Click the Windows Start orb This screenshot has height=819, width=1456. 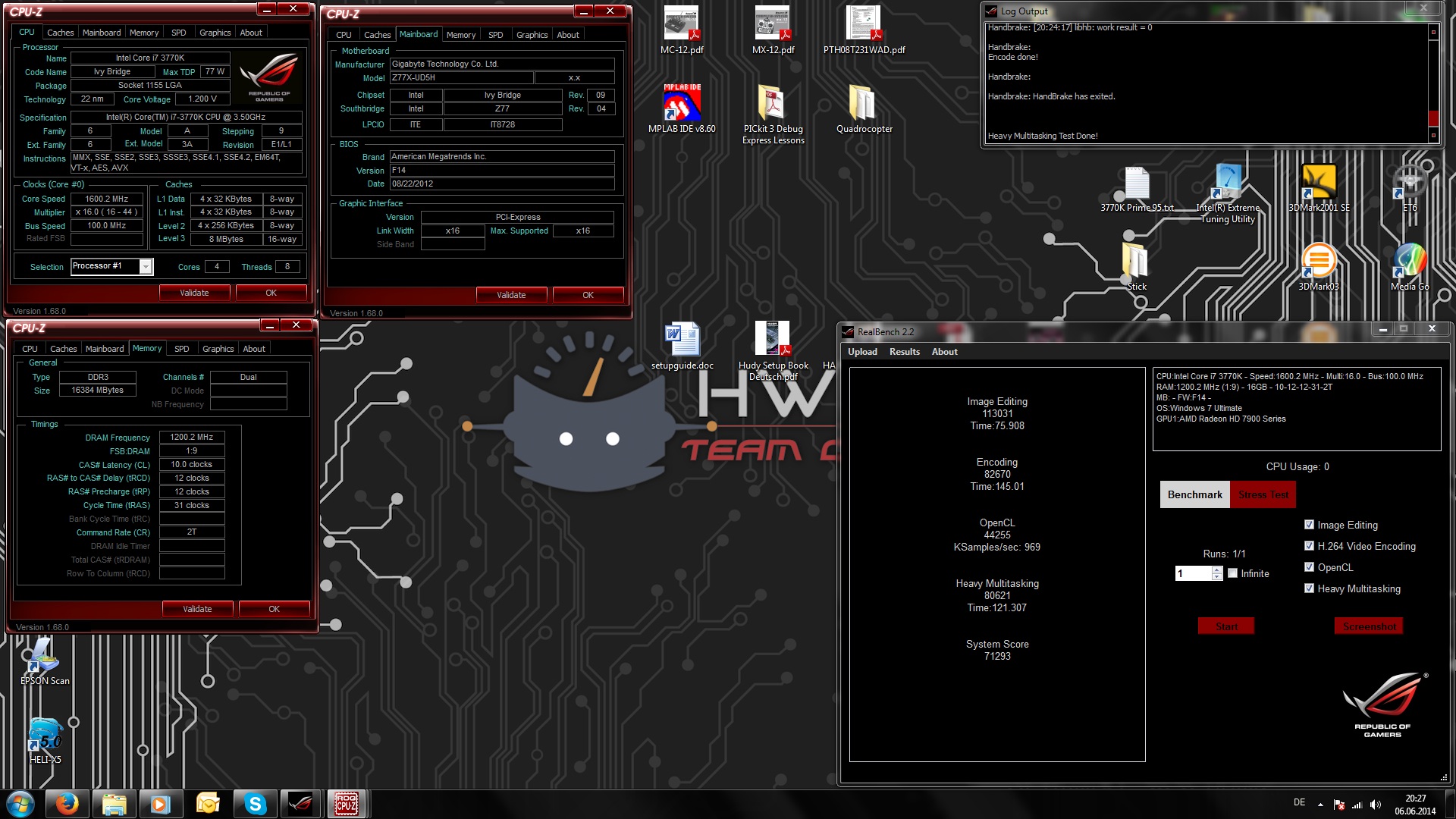pyautogui.click(x=20, y=804)
